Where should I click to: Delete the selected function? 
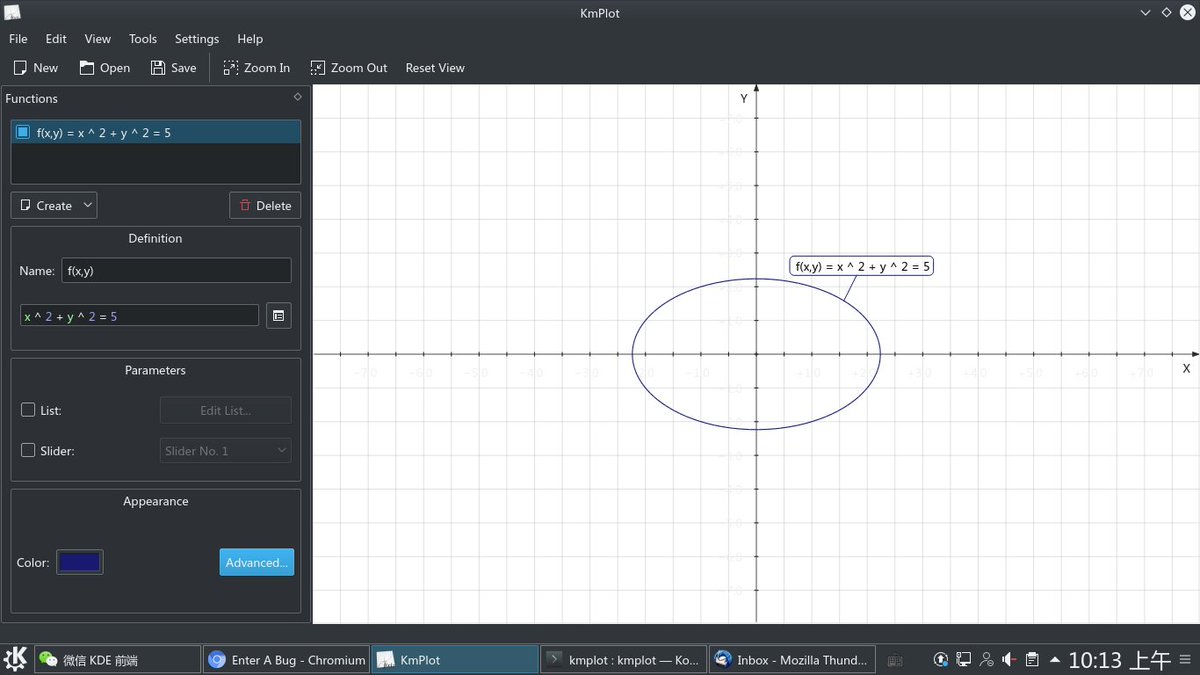265,205
